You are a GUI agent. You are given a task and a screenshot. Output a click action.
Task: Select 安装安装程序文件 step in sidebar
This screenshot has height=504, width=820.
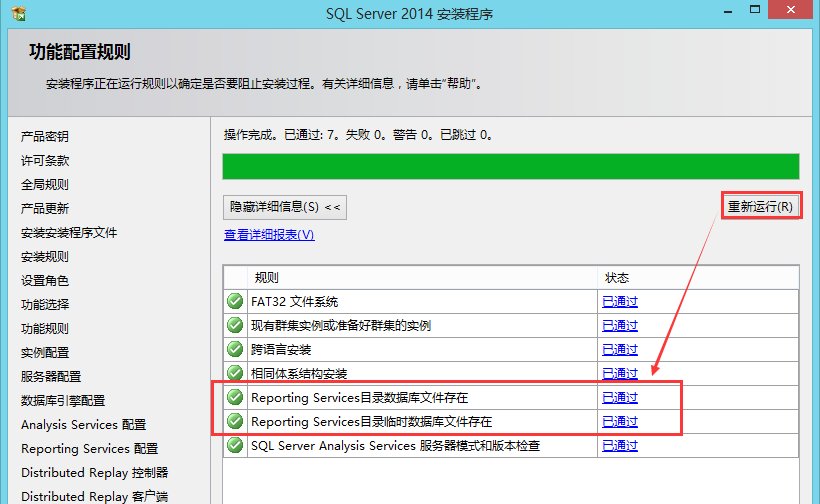tap(69, 233)
